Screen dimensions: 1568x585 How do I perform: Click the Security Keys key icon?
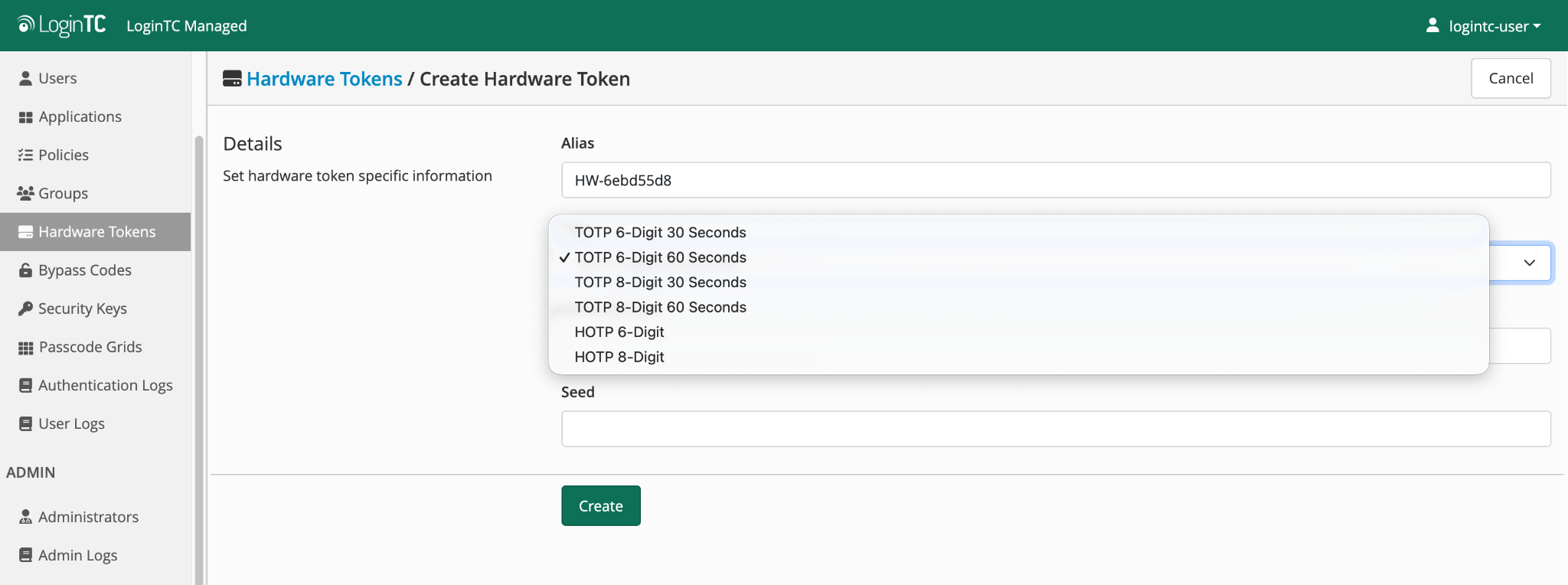25,309
